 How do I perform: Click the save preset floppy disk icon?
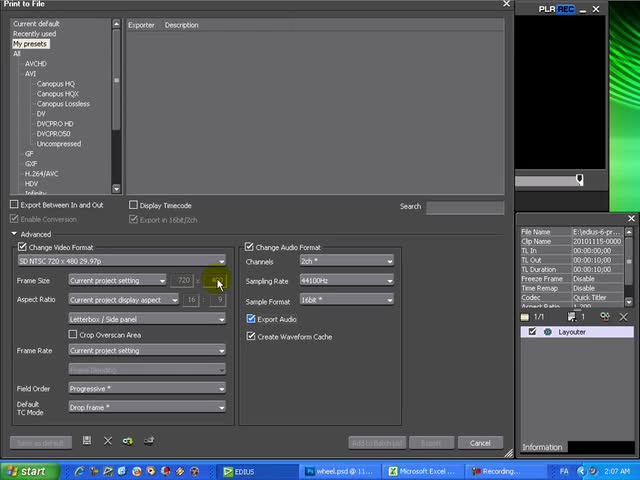click(87, 440)
